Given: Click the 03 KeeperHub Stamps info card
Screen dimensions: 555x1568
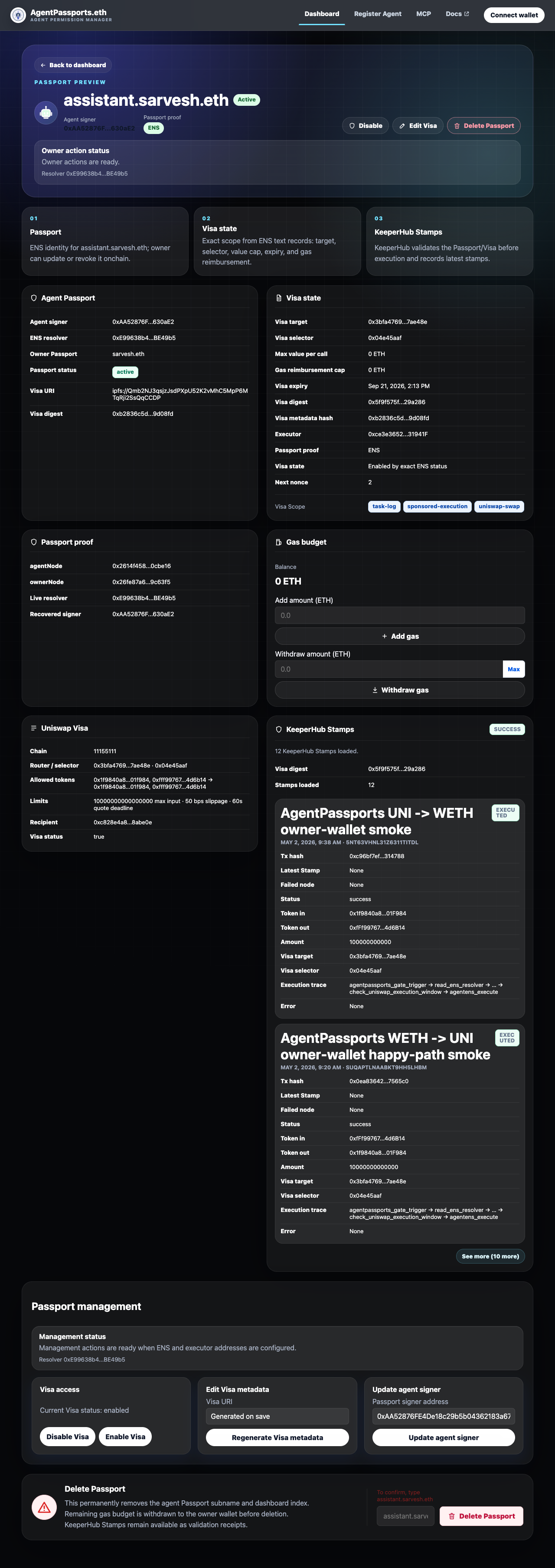Looking at the screenshot, I should (x=450, y=241).
